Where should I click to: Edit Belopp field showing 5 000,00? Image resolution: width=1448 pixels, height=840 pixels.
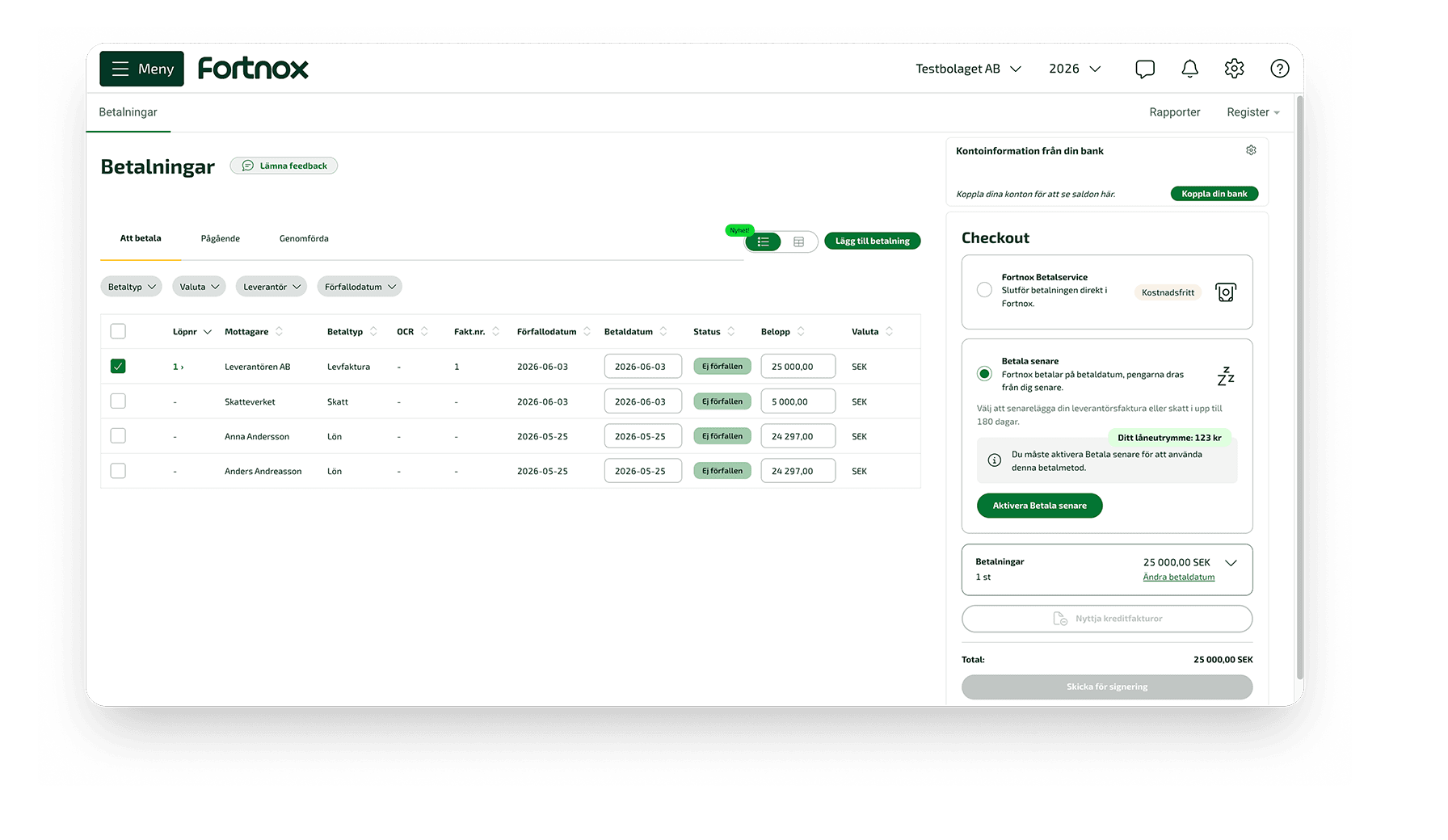coord(798,401)
